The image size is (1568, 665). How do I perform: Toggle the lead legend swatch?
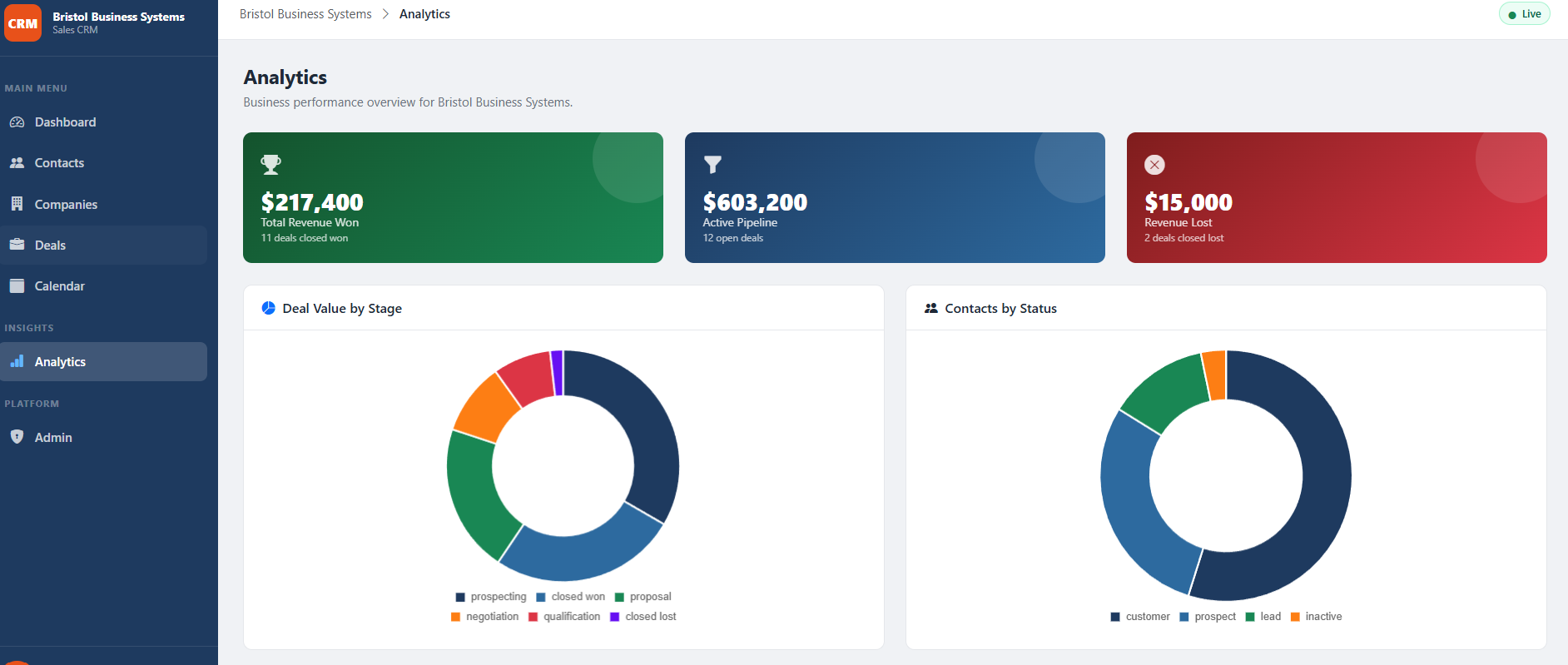pos(1250,617)
